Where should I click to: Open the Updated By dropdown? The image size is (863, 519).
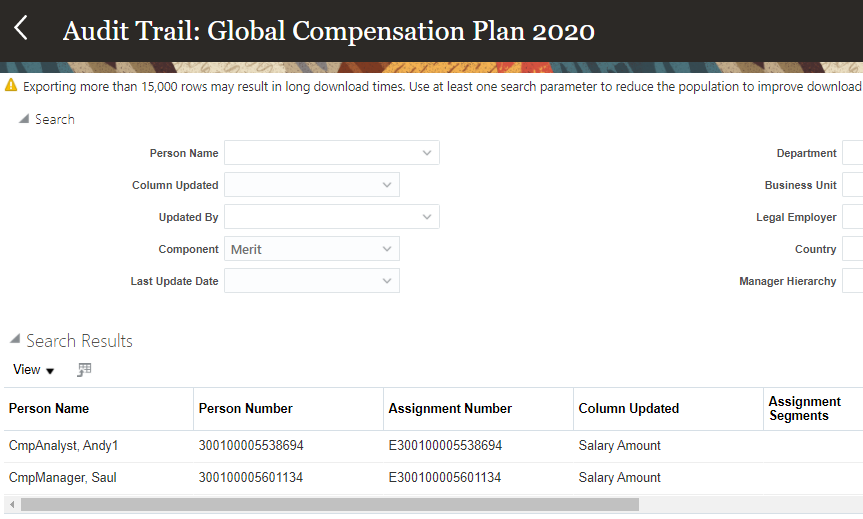(x=427, y=217)
